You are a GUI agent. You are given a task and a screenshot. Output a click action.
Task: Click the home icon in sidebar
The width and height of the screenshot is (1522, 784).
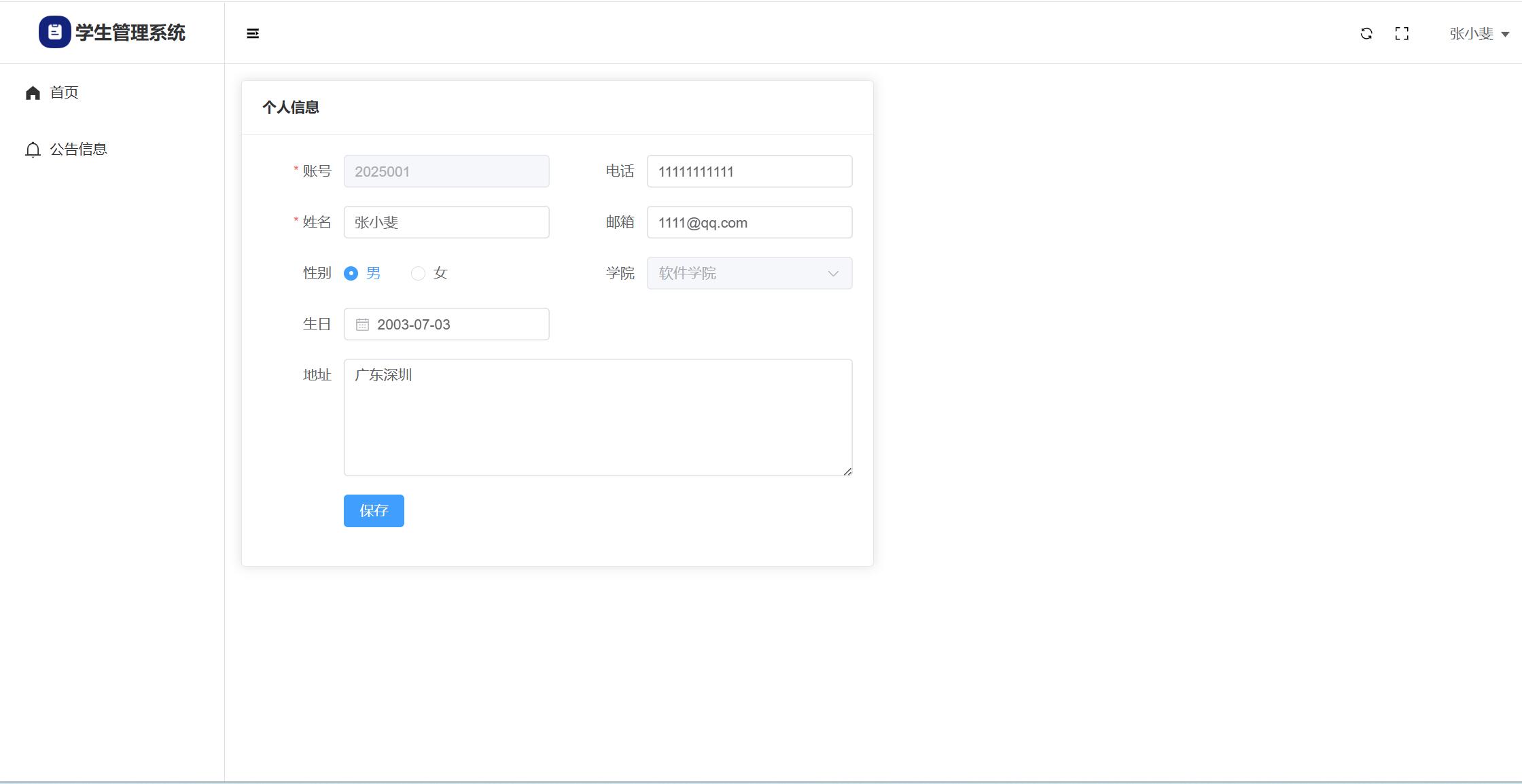pyautogui.click(x=33, y=92)
